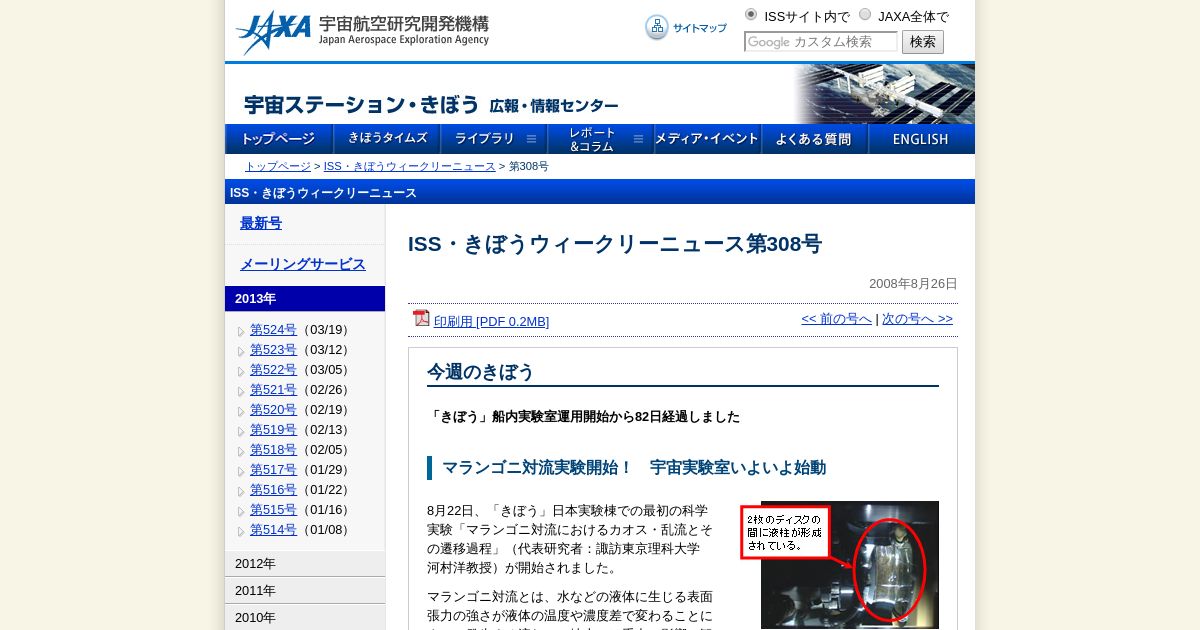Switch to the ENGLISH site
The height and width of the screenshot is (630, 1200).
point(921,139)
